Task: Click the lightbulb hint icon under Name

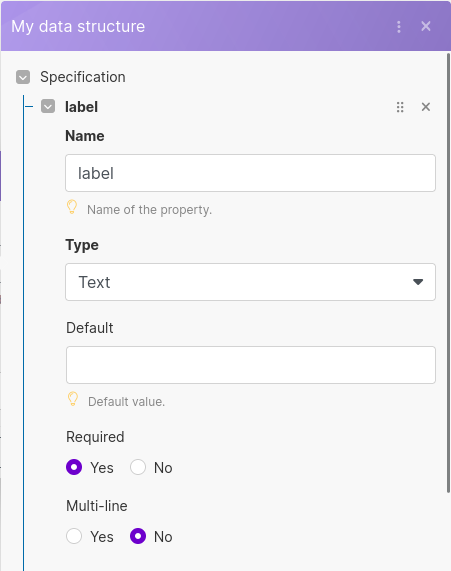Action: [x=72, y=207]
